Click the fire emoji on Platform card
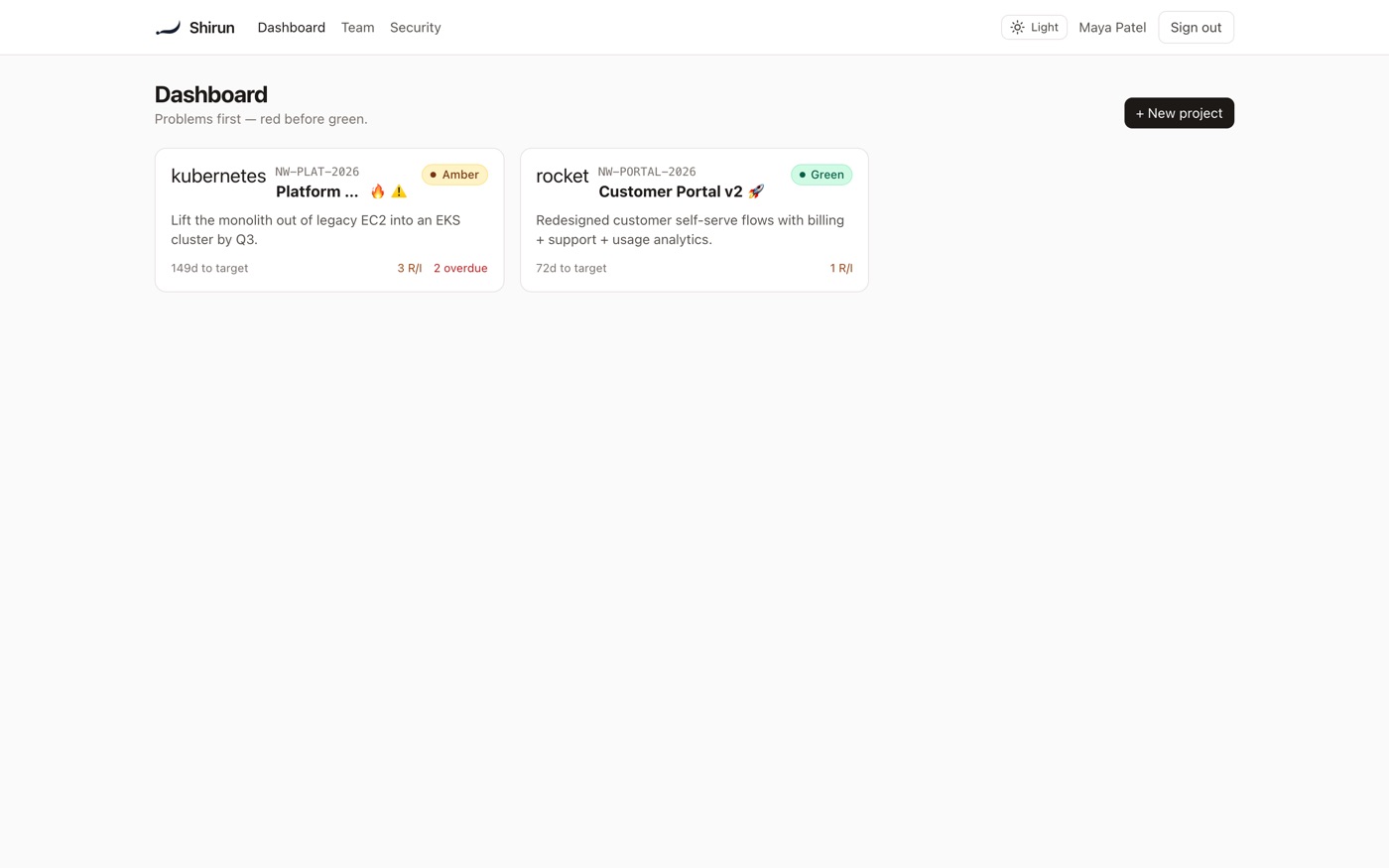1389x868 pixels. [378, 191]
